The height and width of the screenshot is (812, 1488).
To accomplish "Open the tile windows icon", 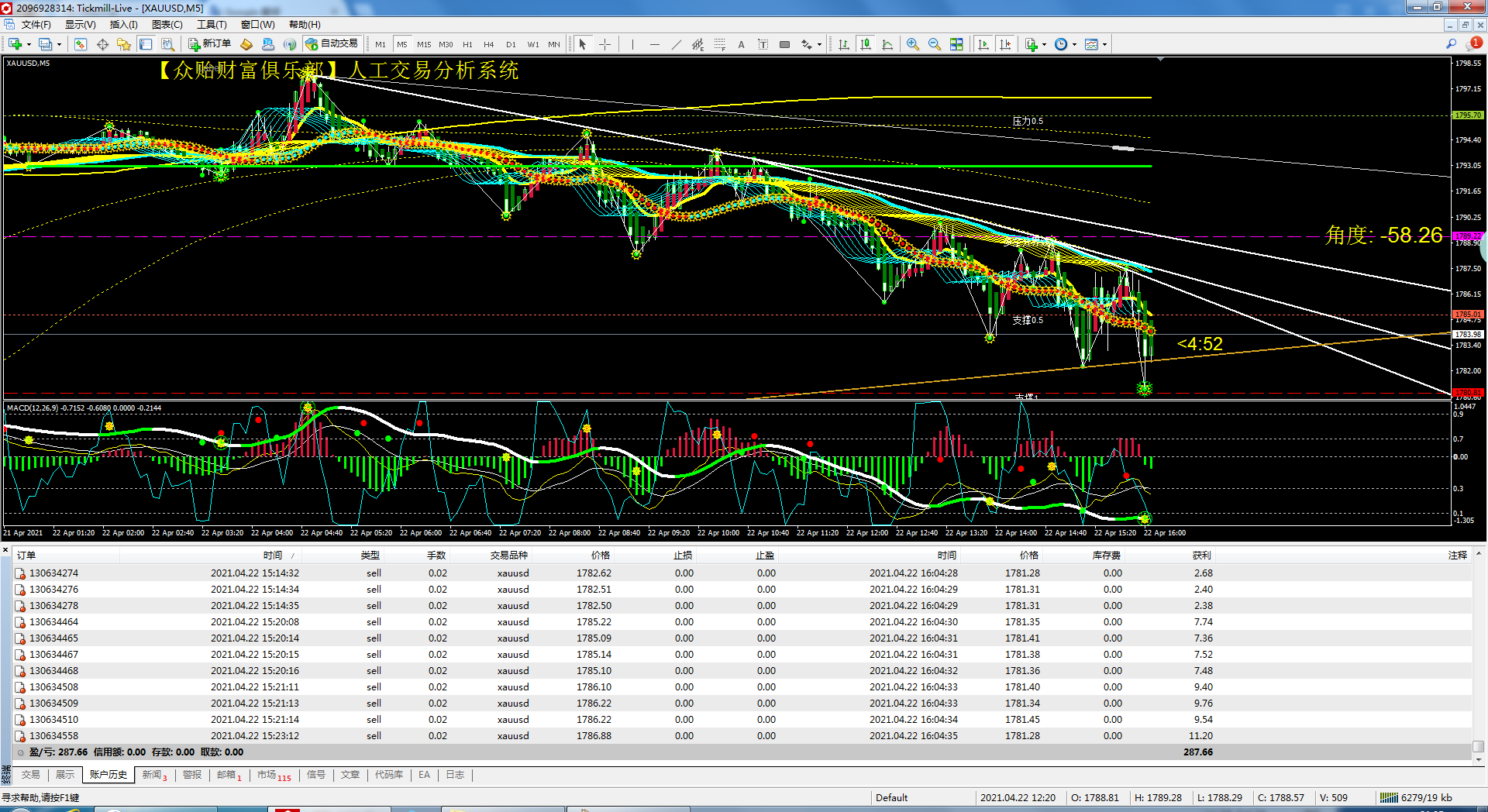I will pos(956,44).
